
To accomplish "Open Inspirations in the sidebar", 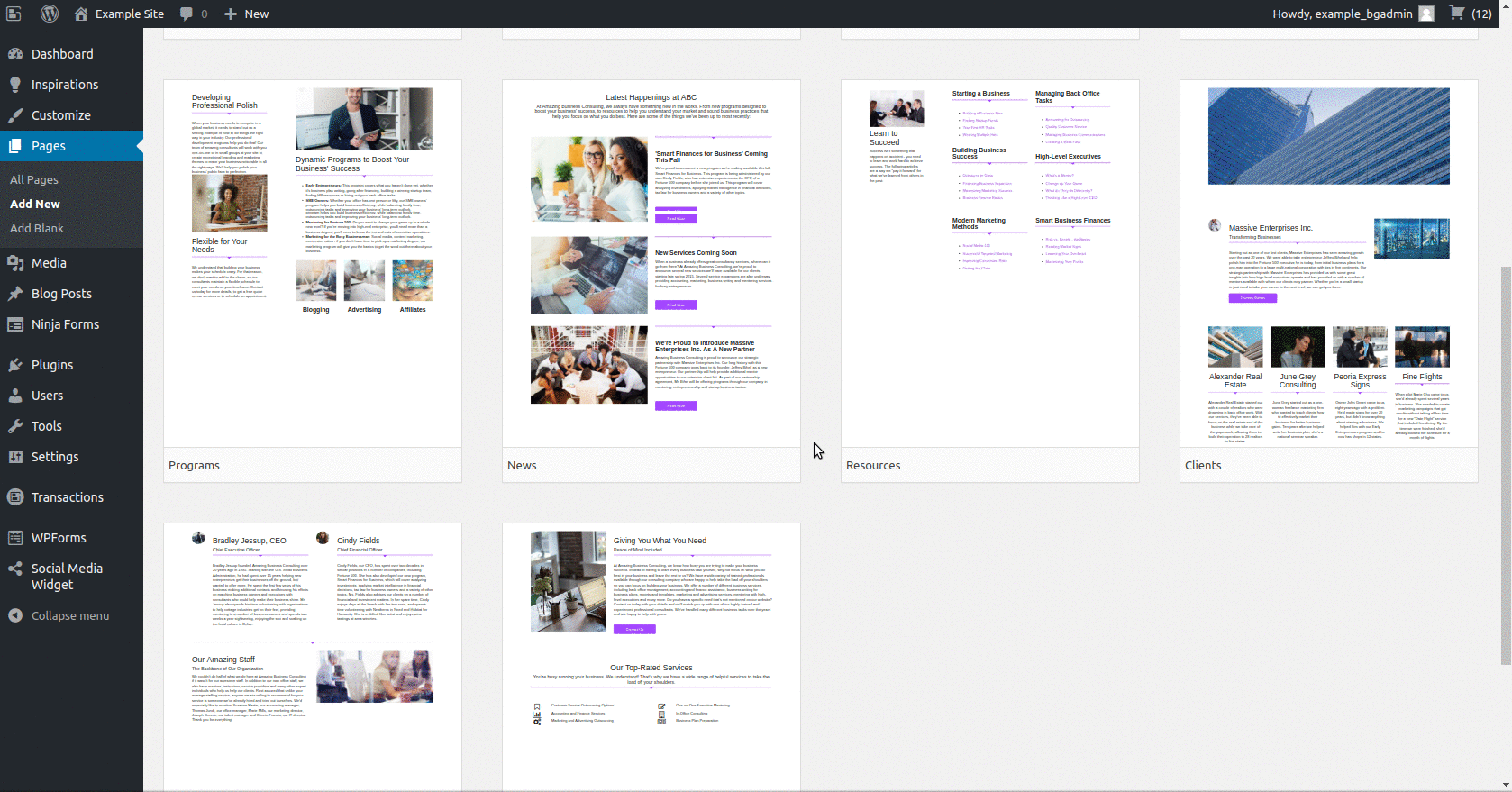I will coord(64,85).
